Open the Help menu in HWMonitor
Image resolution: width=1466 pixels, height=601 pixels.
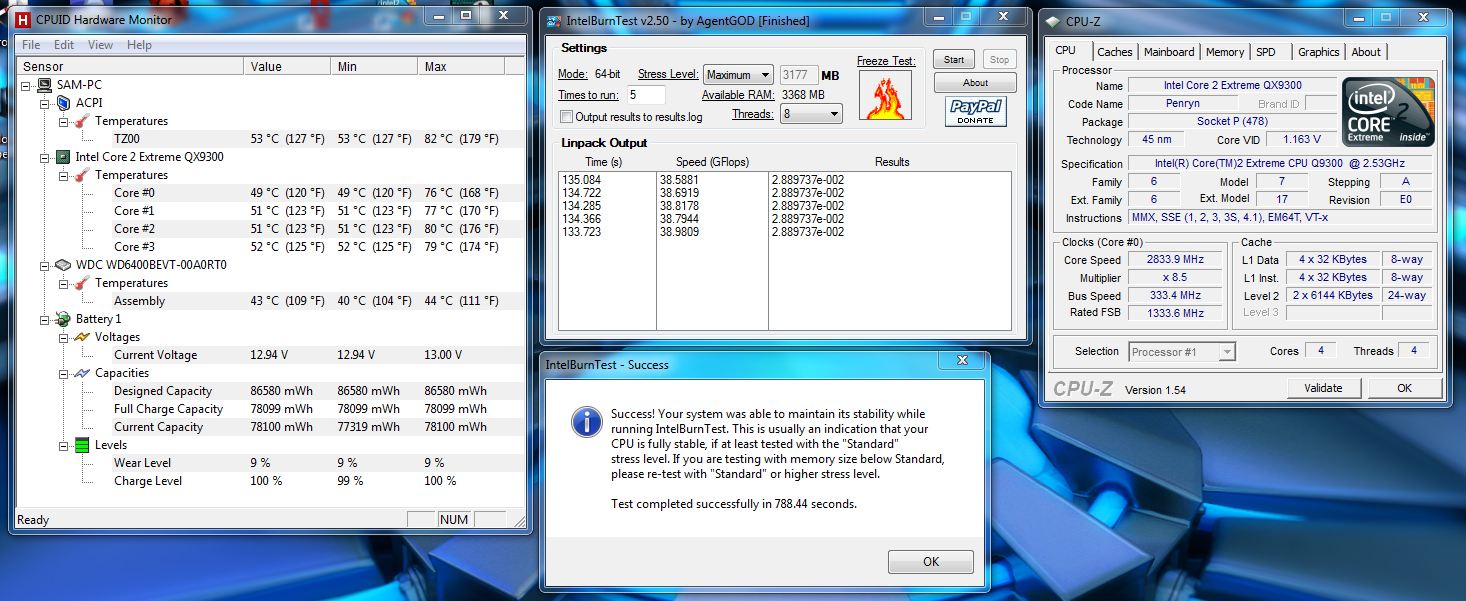(140, 45)
